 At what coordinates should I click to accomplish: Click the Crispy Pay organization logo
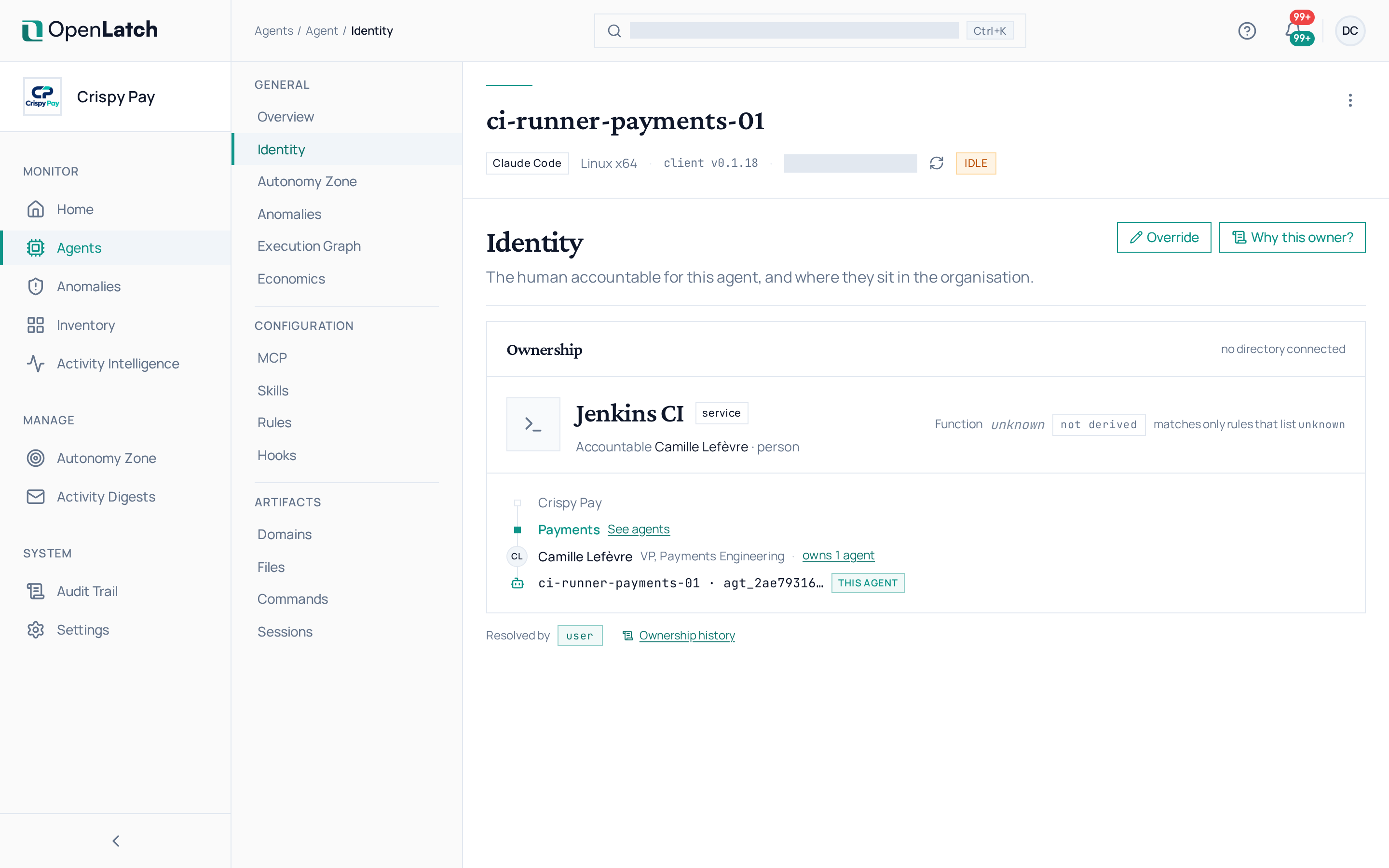click(42, 96)
